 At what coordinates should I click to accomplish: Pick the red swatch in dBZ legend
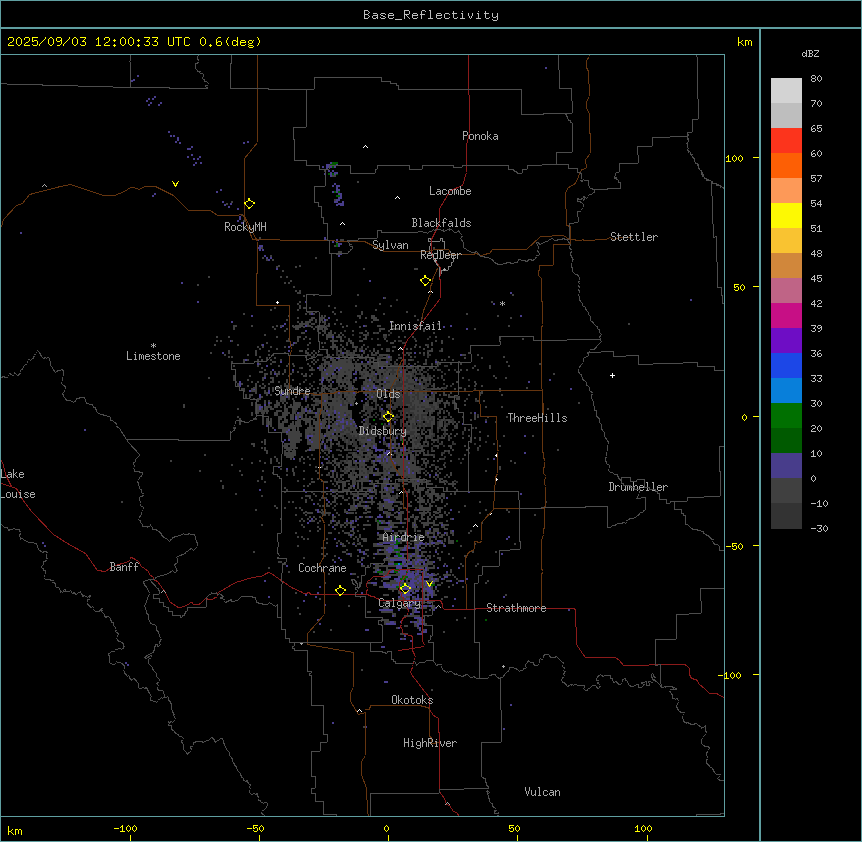(786, 141)
